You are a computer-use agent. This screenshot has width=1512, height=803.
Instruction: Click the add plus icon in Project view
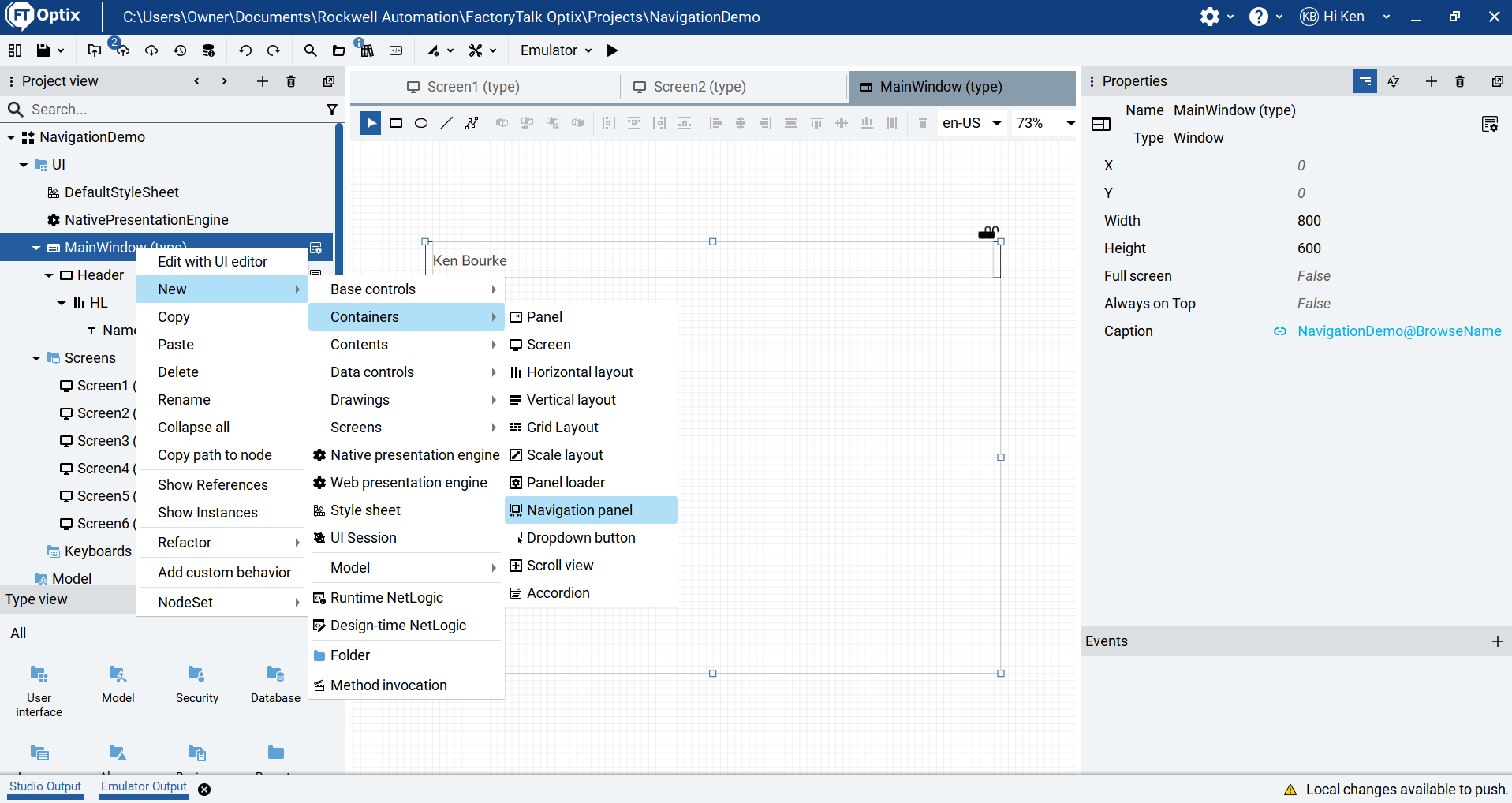pos(263,81)
